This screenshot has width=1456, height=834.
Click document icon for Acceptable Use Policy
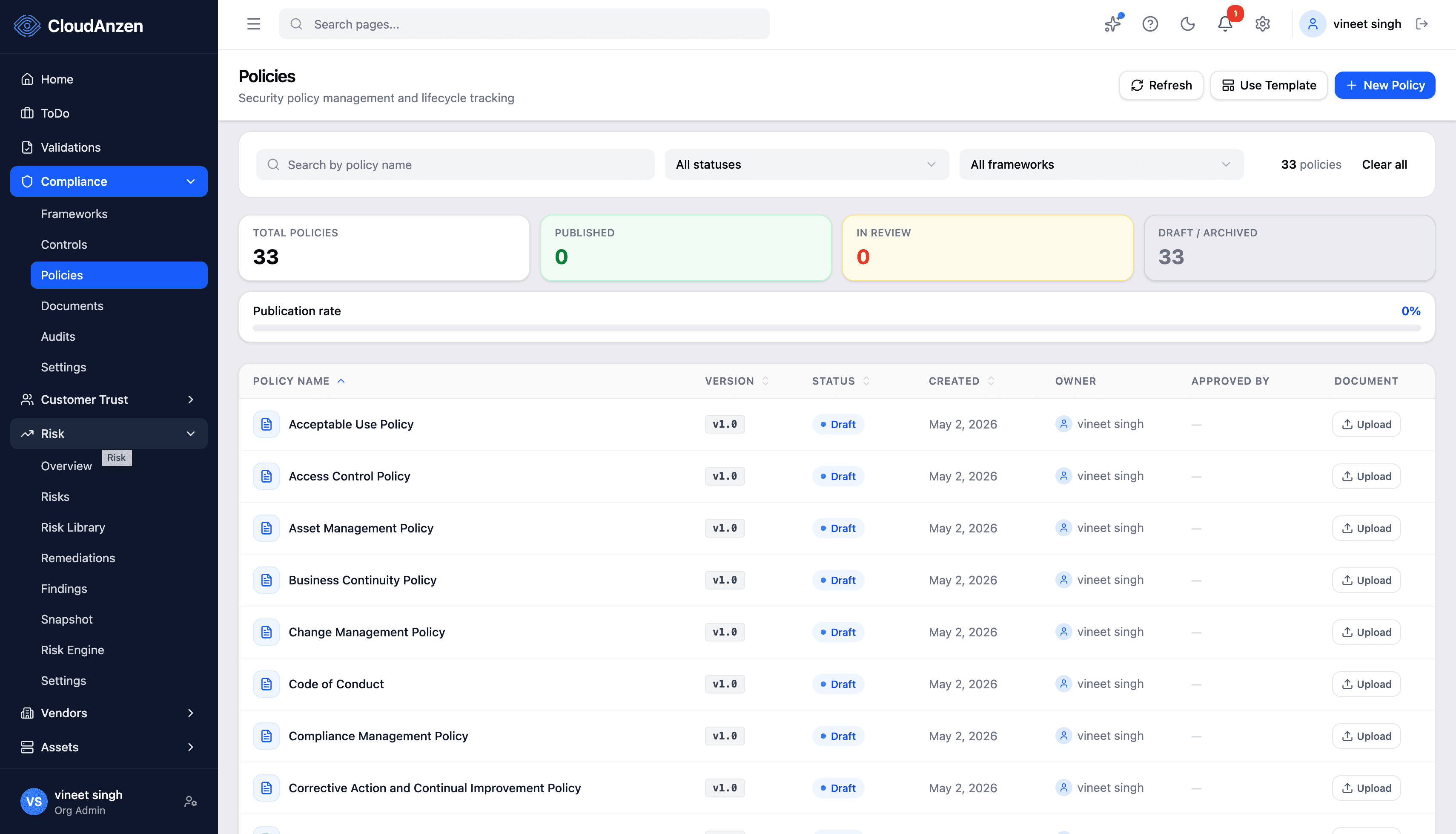tap(266, 424)
